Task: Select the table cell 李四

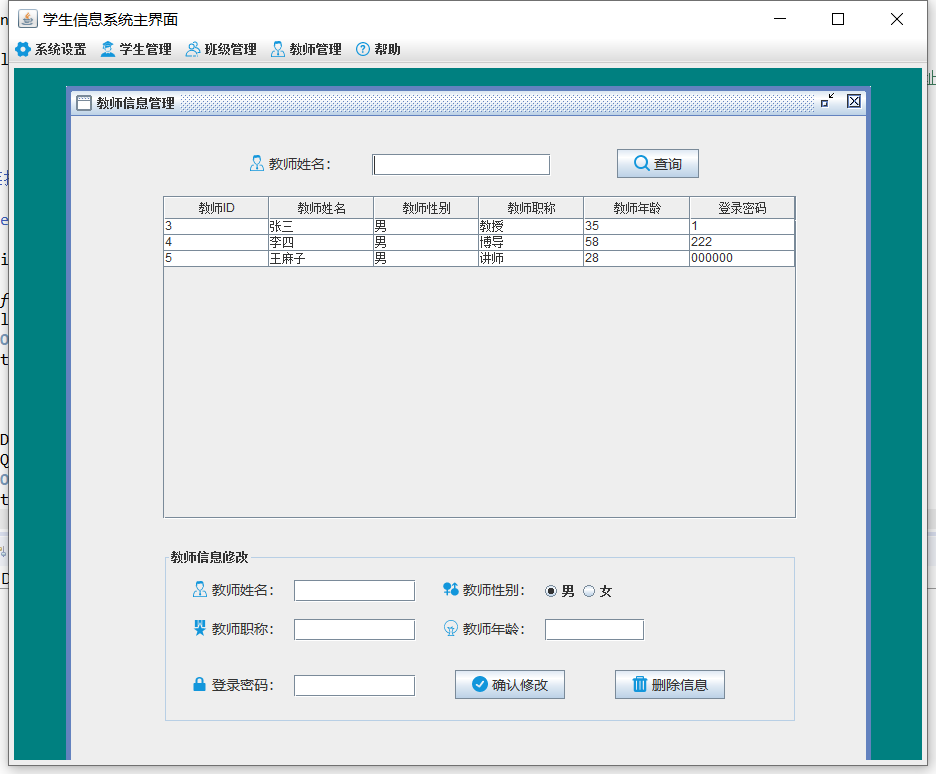Action: 321,242
